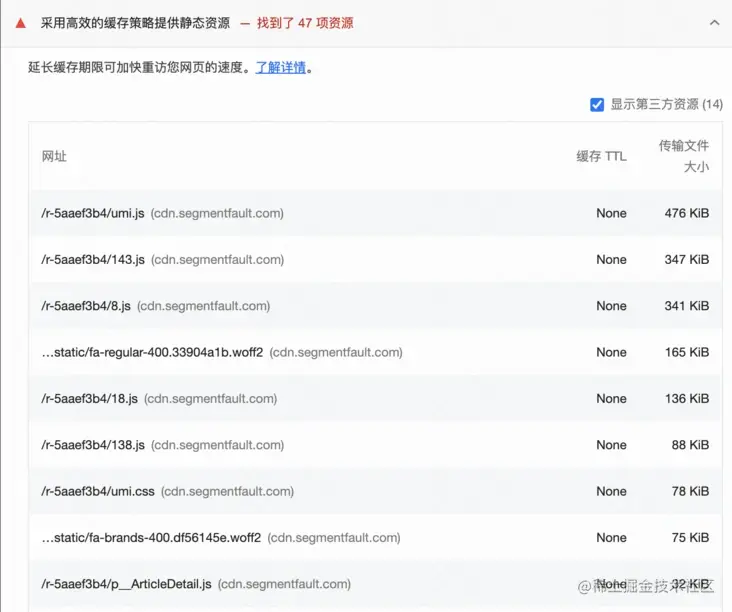Click None TTL in umi.css row
This screenshot has width=732, height=612.
coord(611,491)
